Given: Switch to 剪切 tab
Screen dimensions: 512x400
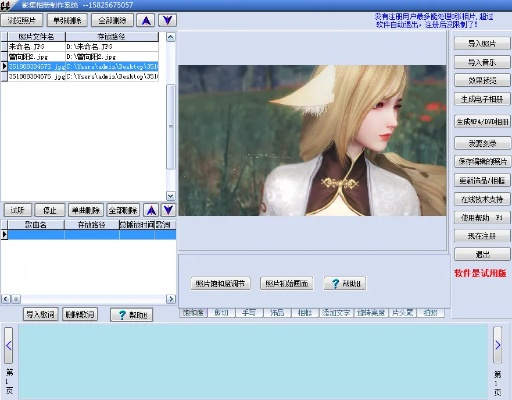Looking at the screenshot, I should pyautogui.click(x=221, y=313).
